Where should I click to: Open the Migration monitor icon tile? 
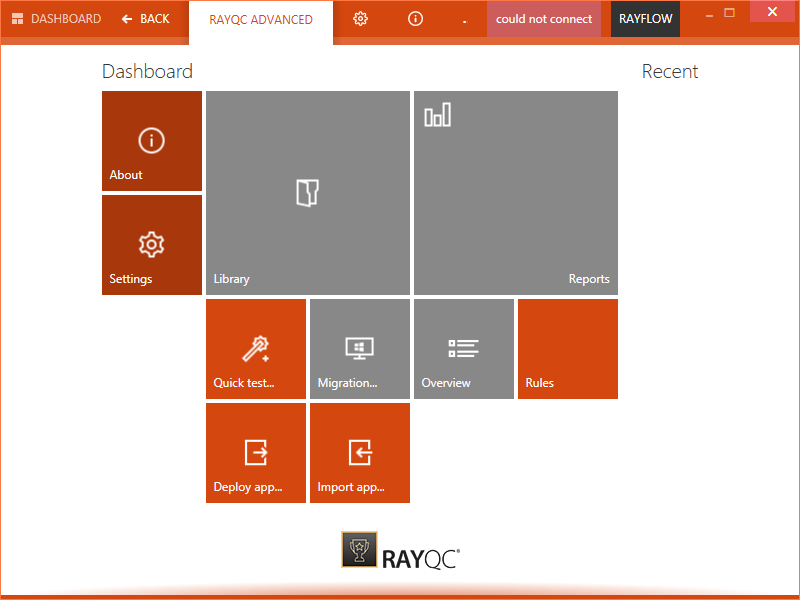tap(359, 348)
